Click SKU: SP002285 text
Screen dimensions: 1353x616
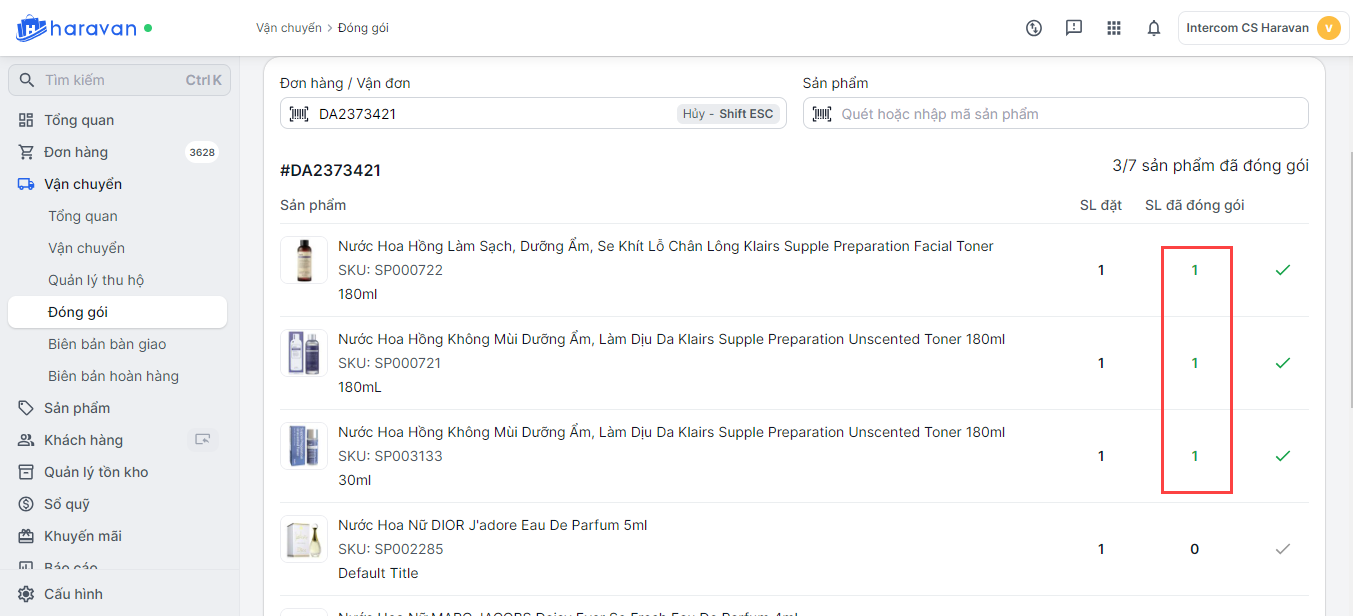click(x=391, y=549)
